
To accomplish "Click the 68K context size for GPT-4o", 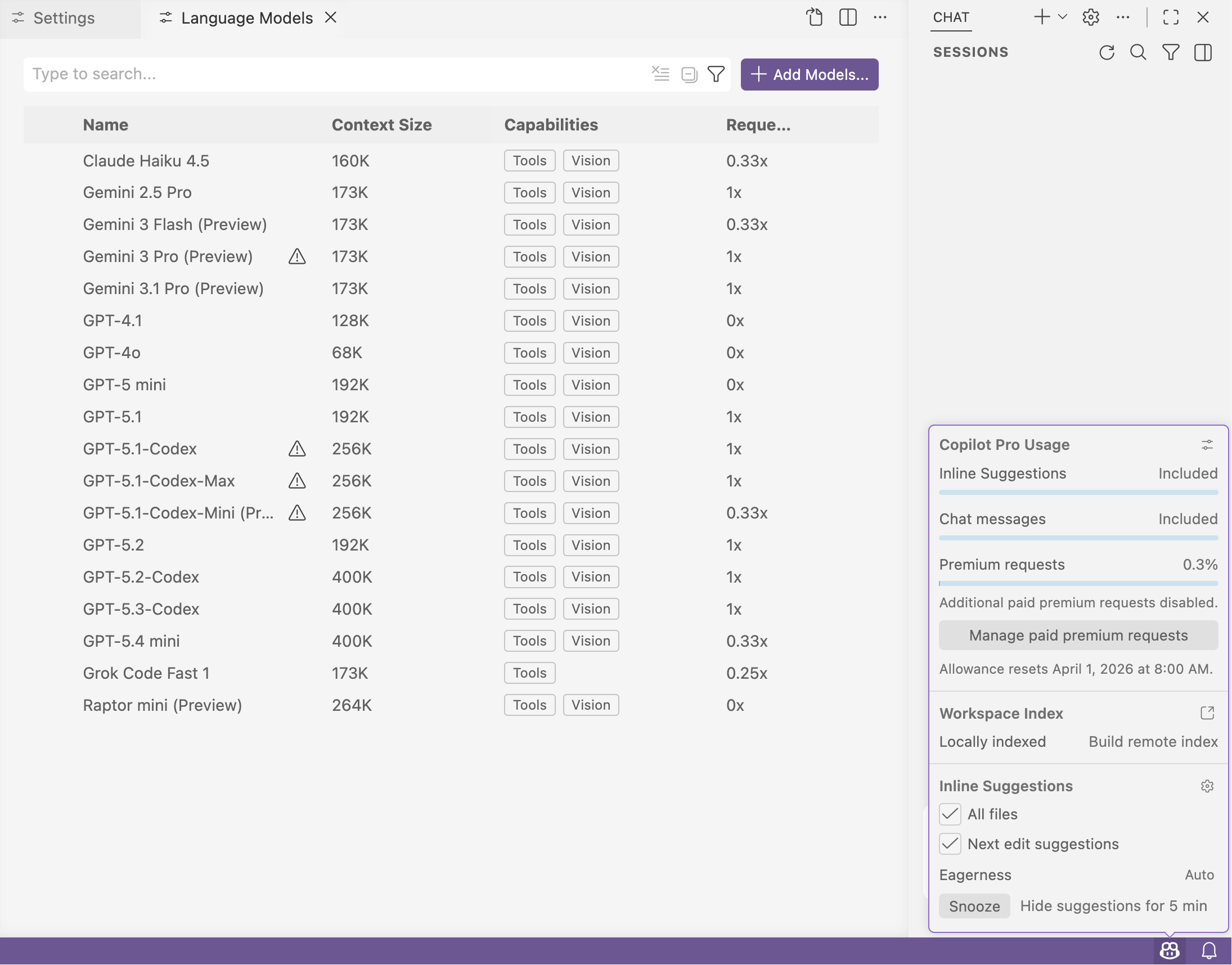I will pos(347,353).
